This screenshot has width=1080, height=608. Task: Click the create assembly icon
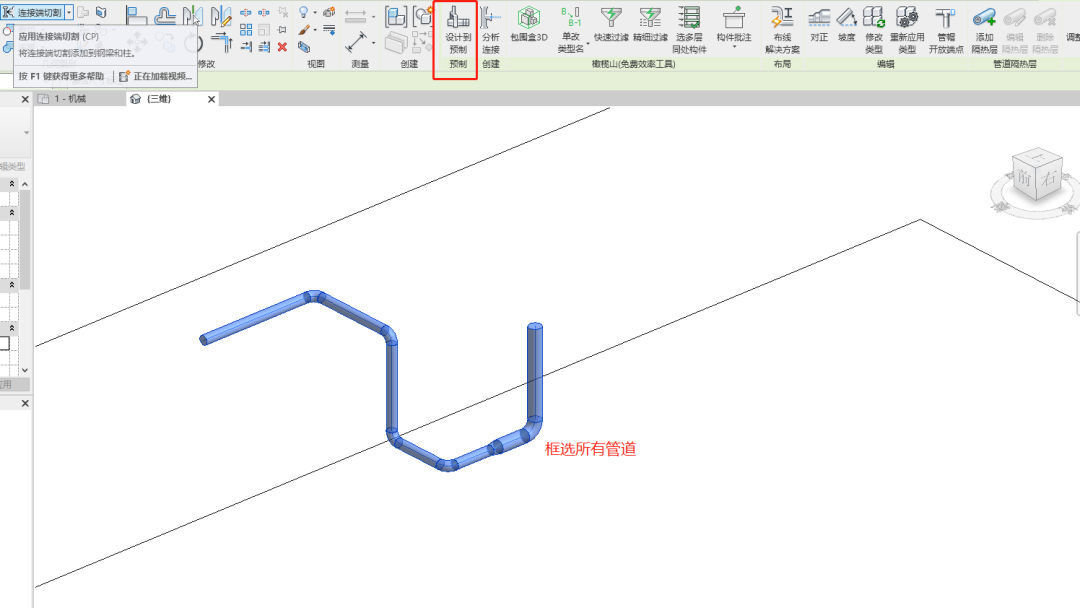pyautogui.click(x=396, y=17)
